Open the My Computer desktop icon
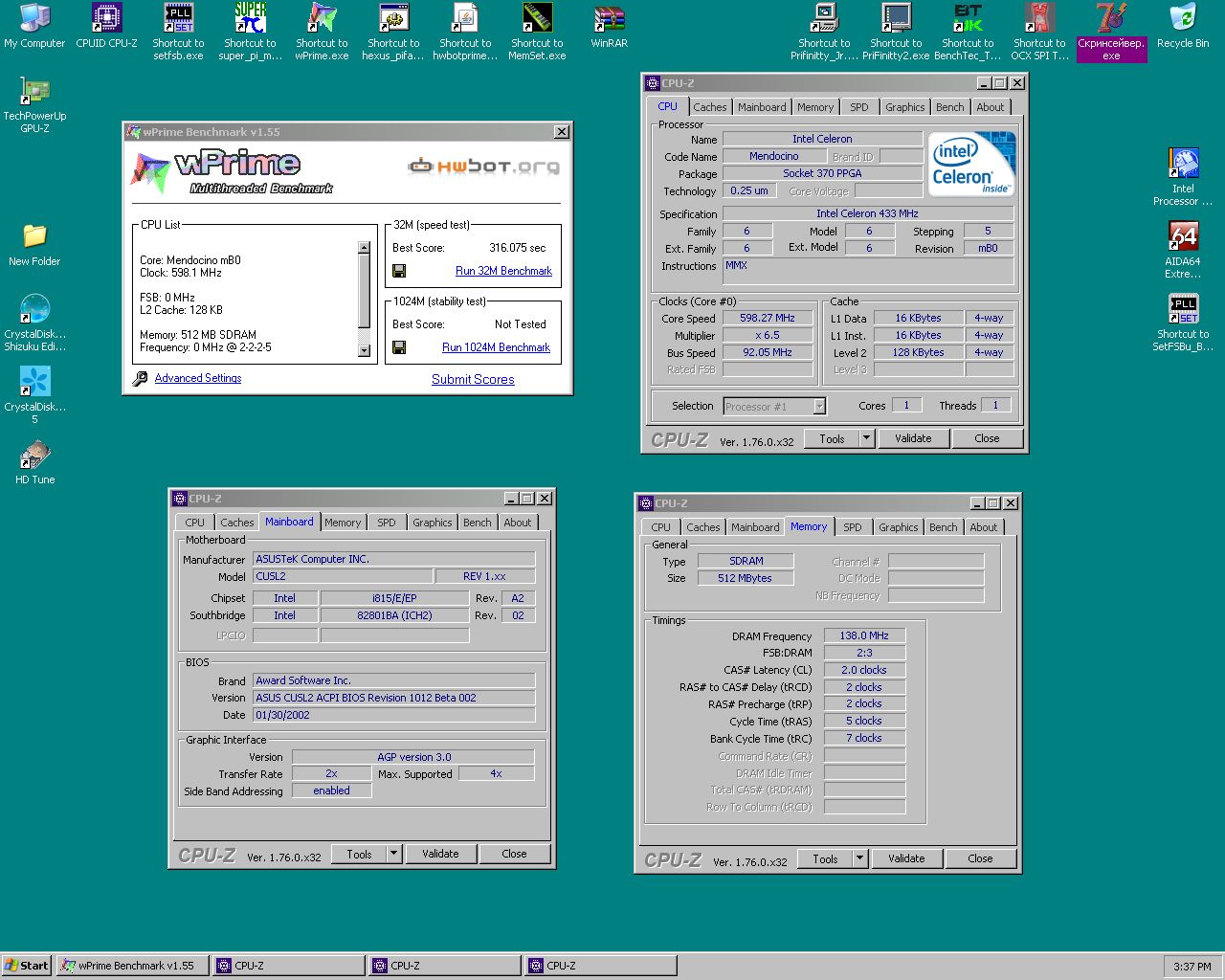The width and height of the screenshot is (1225, 980). point(34,26)
